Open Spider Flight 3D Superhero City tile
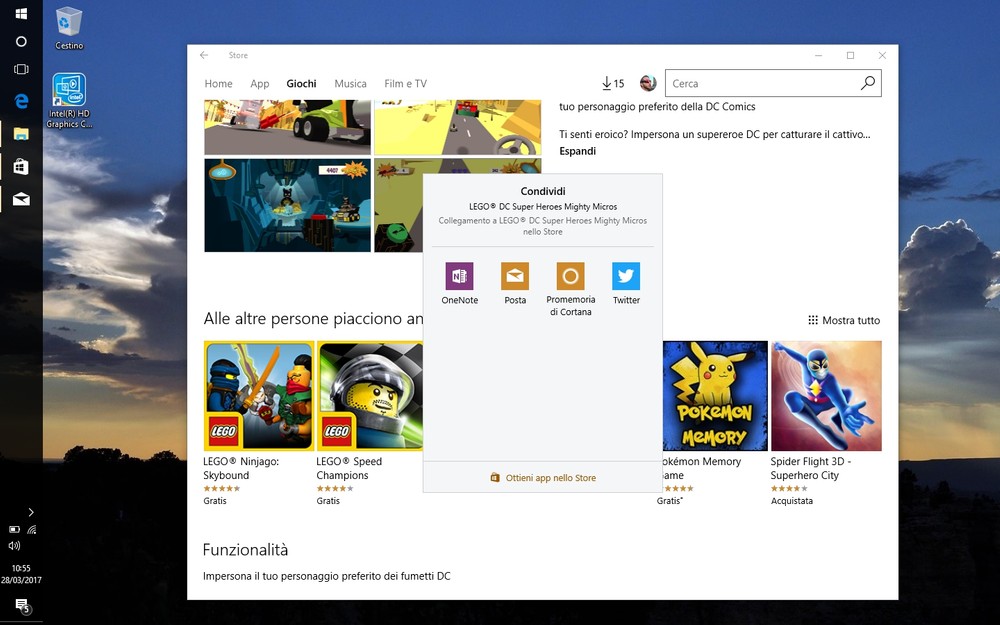1000x625 pixels. [826, 395]
